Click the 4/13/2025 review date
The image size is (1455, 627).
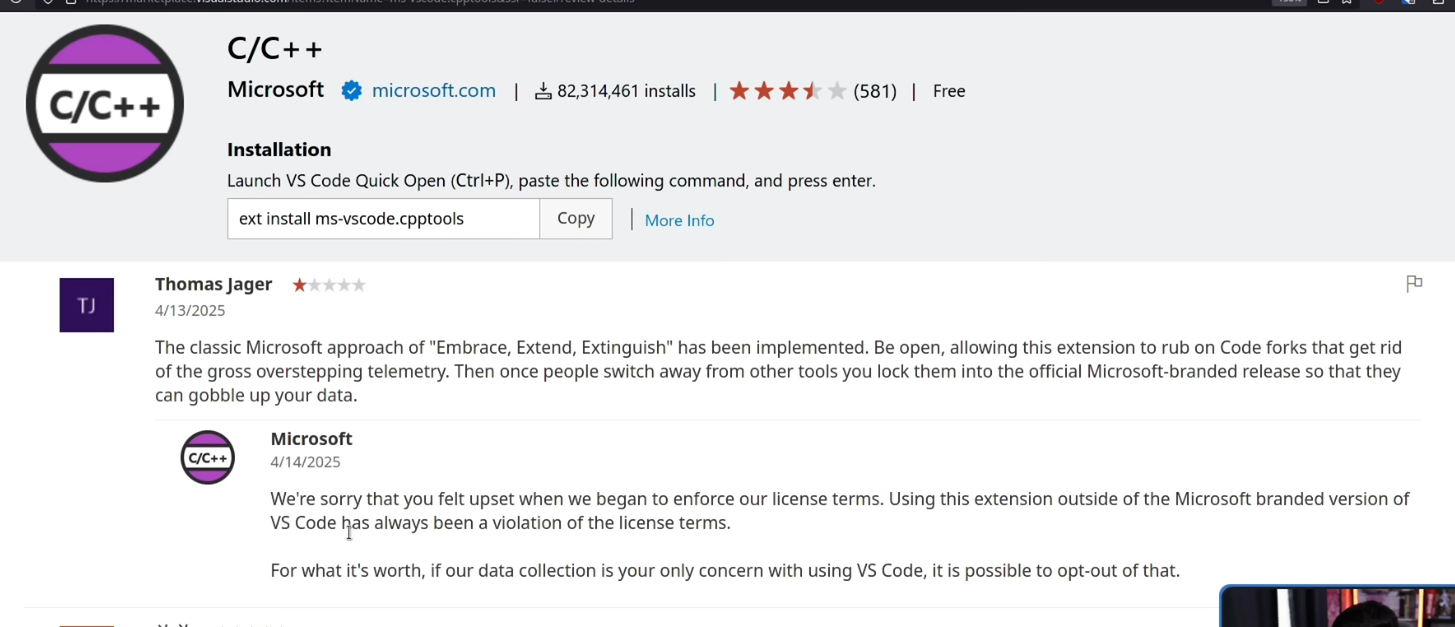pyautogui.click(x=190, y=311)
